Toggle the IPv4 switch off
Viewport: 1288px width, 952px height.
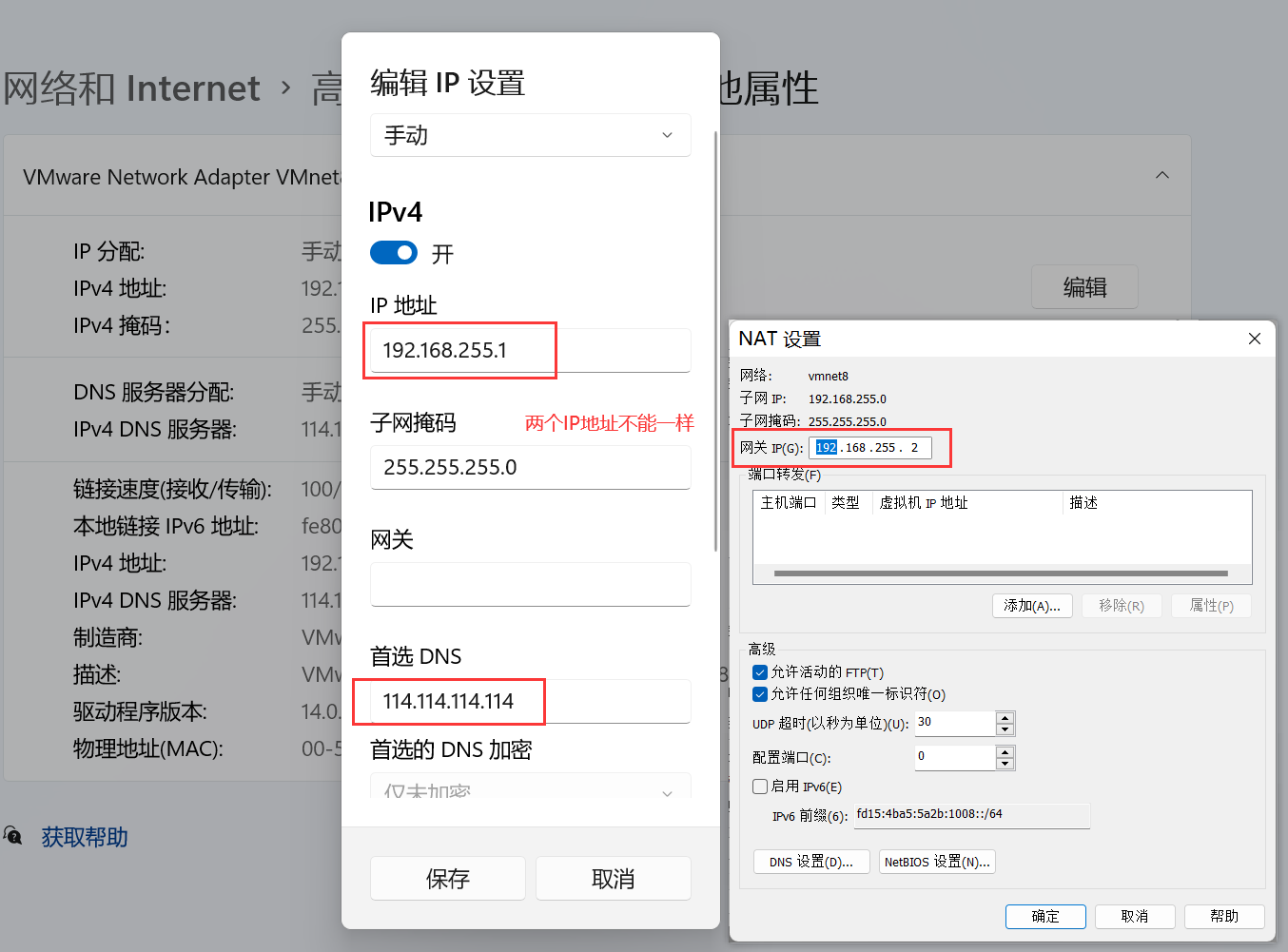[394, 253]
